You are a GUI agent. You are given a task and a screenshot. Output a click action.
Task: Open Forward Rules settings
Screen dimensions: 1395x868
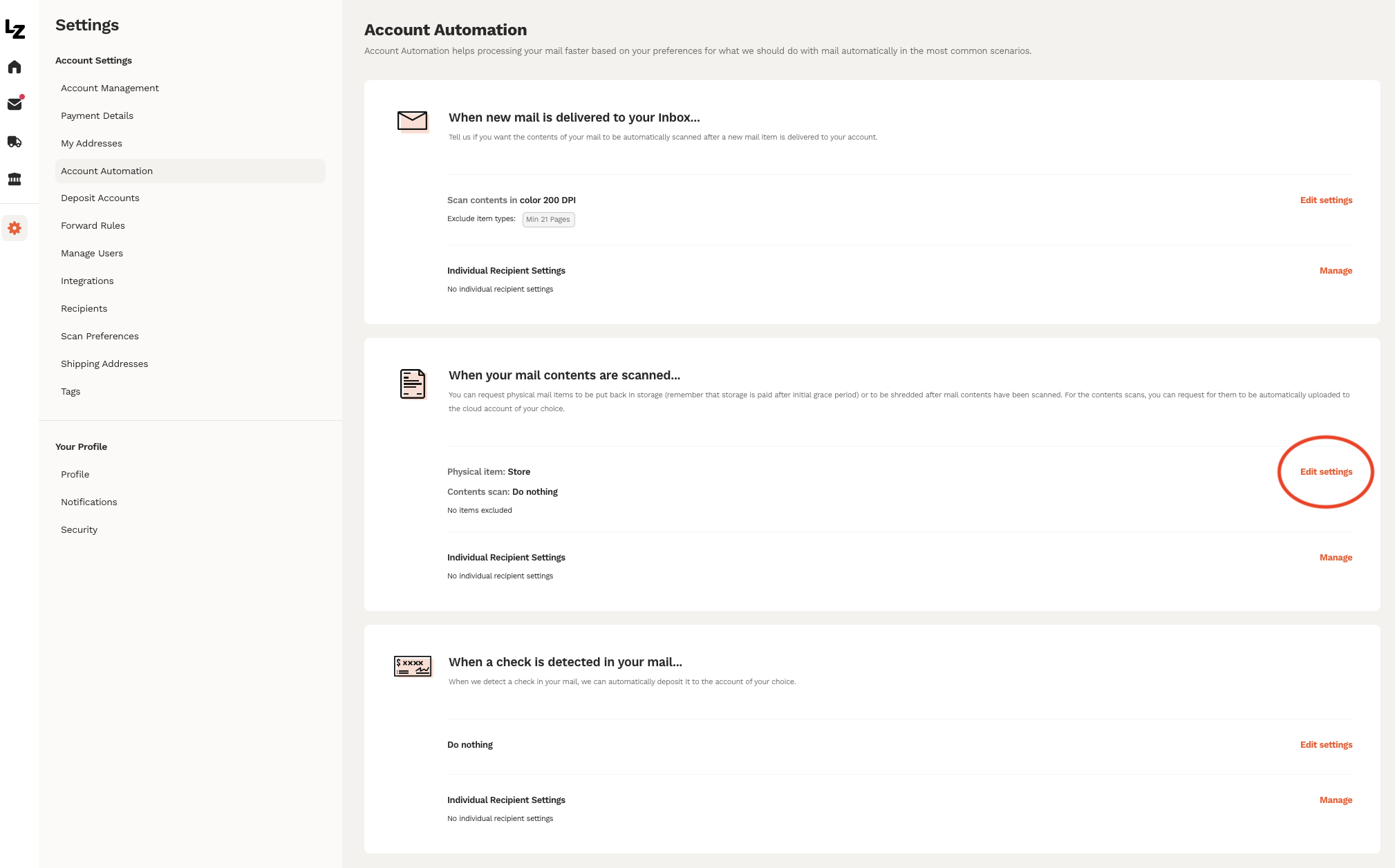[93, 225]
